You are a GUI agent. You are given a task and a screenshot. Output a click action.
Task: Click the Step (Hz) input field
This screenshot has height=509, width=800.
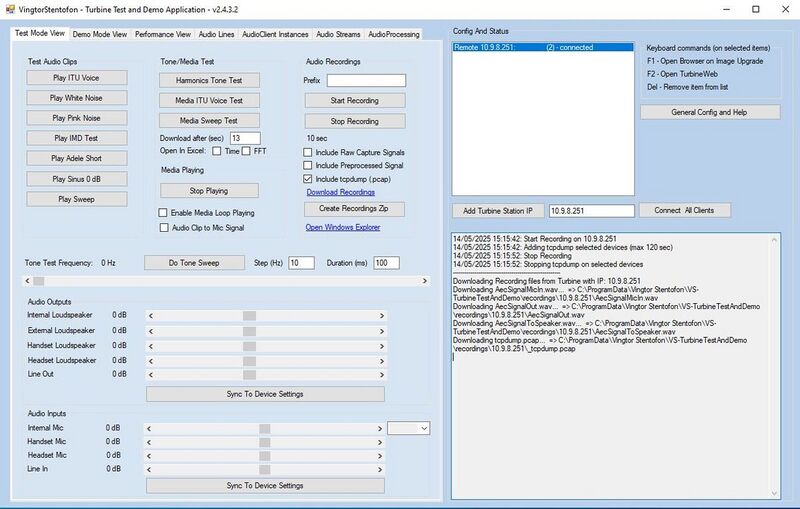click(x=301, y=263)
